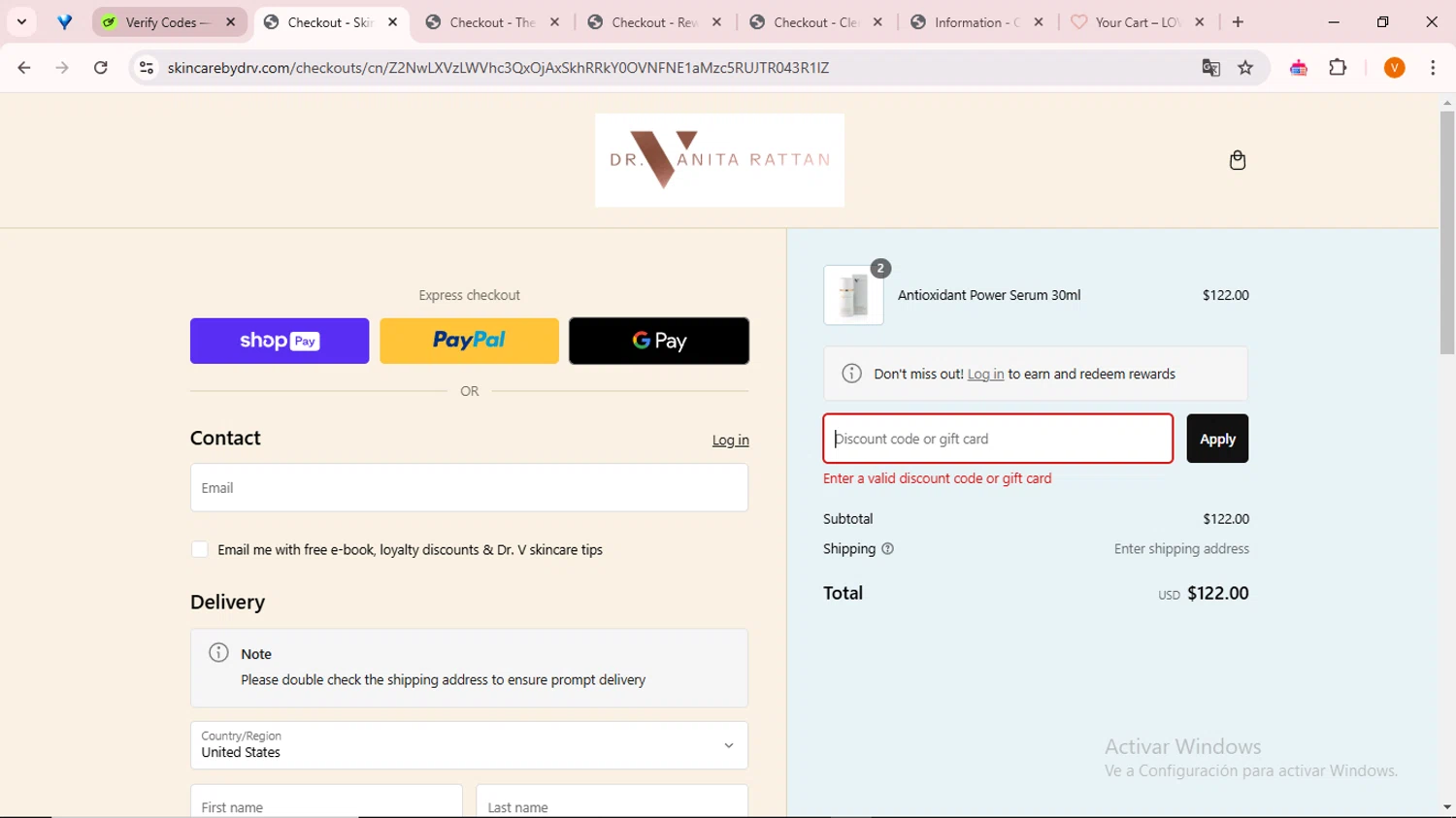Apply the discount code
This screenshot has width=1456, height=818.
point(1217,439)
